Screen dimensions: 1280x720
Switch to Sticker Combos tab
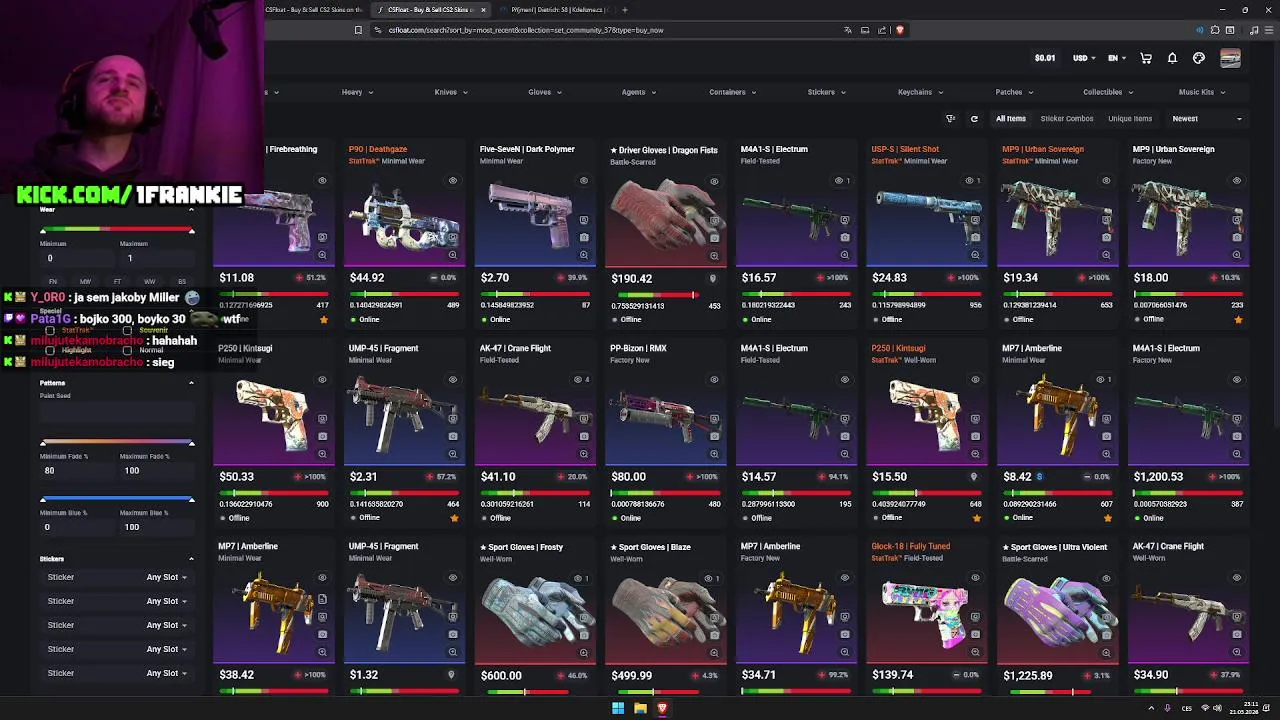tap(1067, 119)
